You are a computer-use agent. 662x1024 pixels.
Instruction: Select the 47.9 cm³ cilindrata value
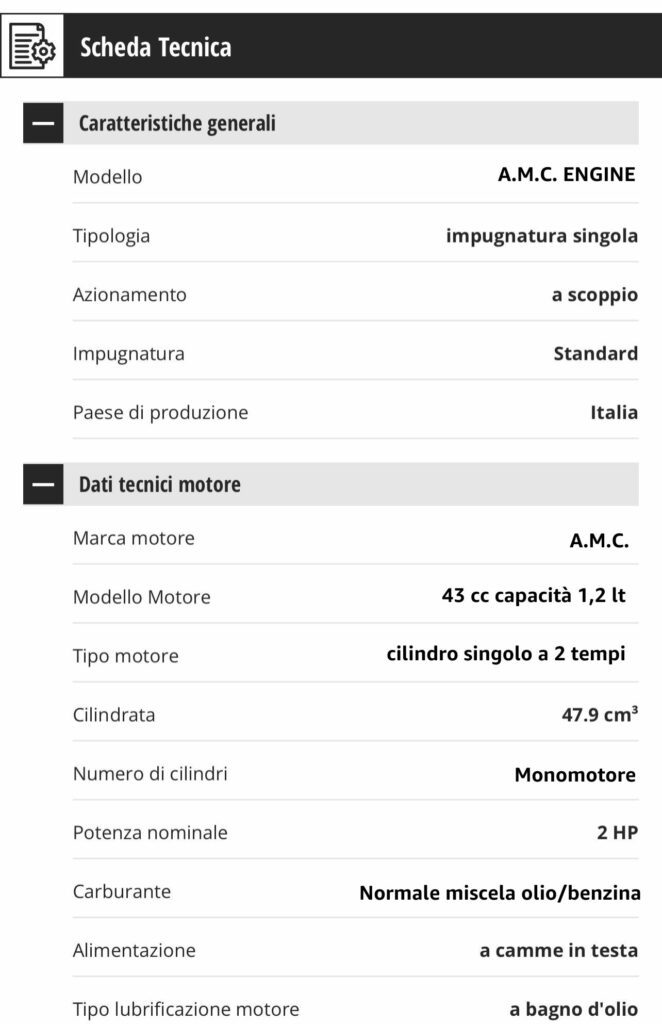[x=600, y=714]
